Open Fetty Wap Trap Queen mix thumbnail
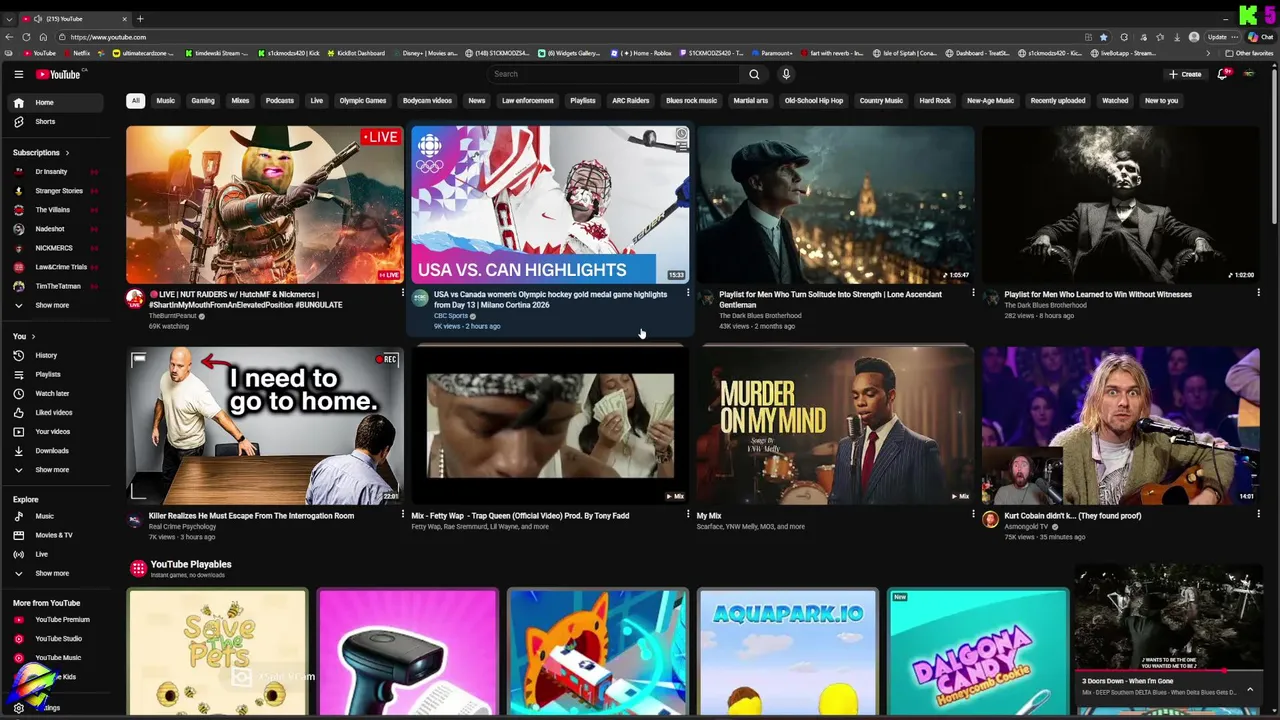1280x720 pixels. point(550,426)
